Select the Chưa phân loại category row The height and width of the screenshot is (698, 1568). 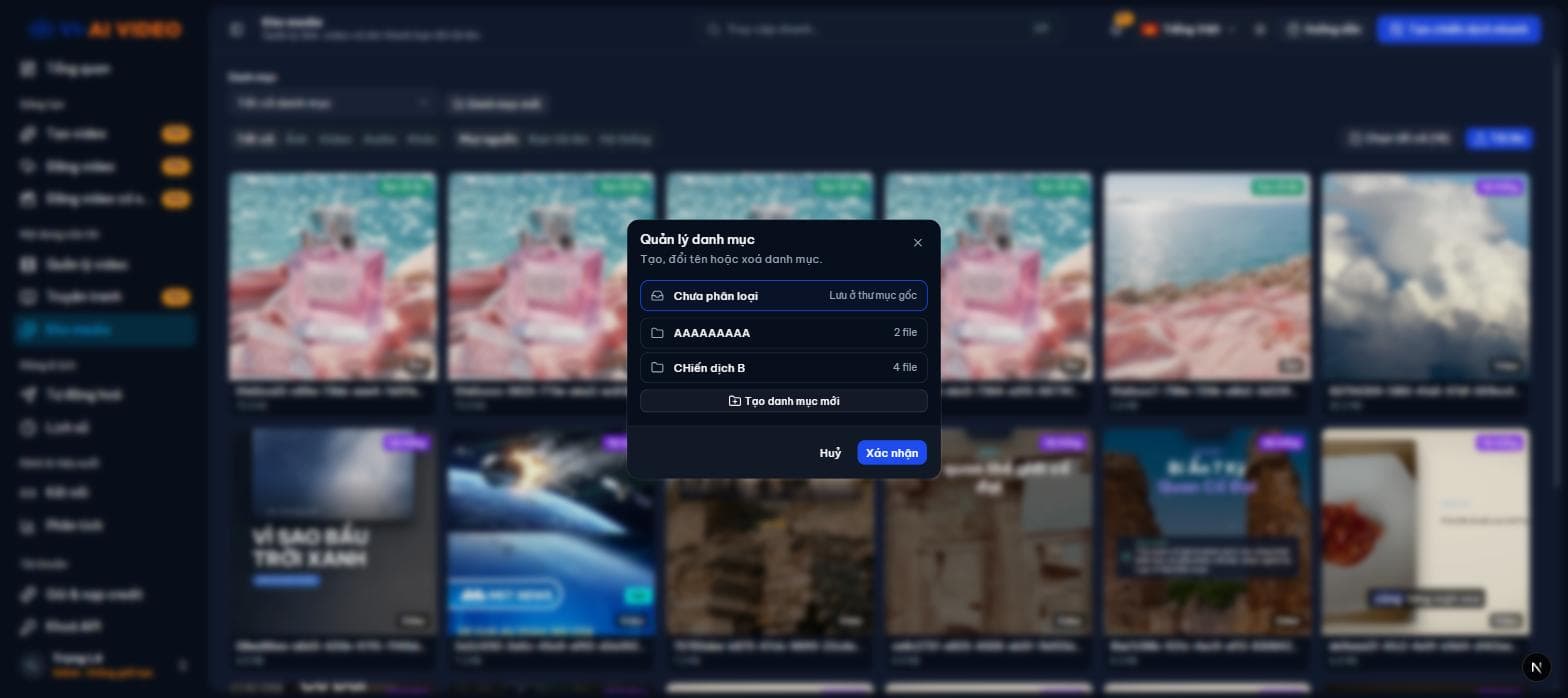click(x=784, y=296)
